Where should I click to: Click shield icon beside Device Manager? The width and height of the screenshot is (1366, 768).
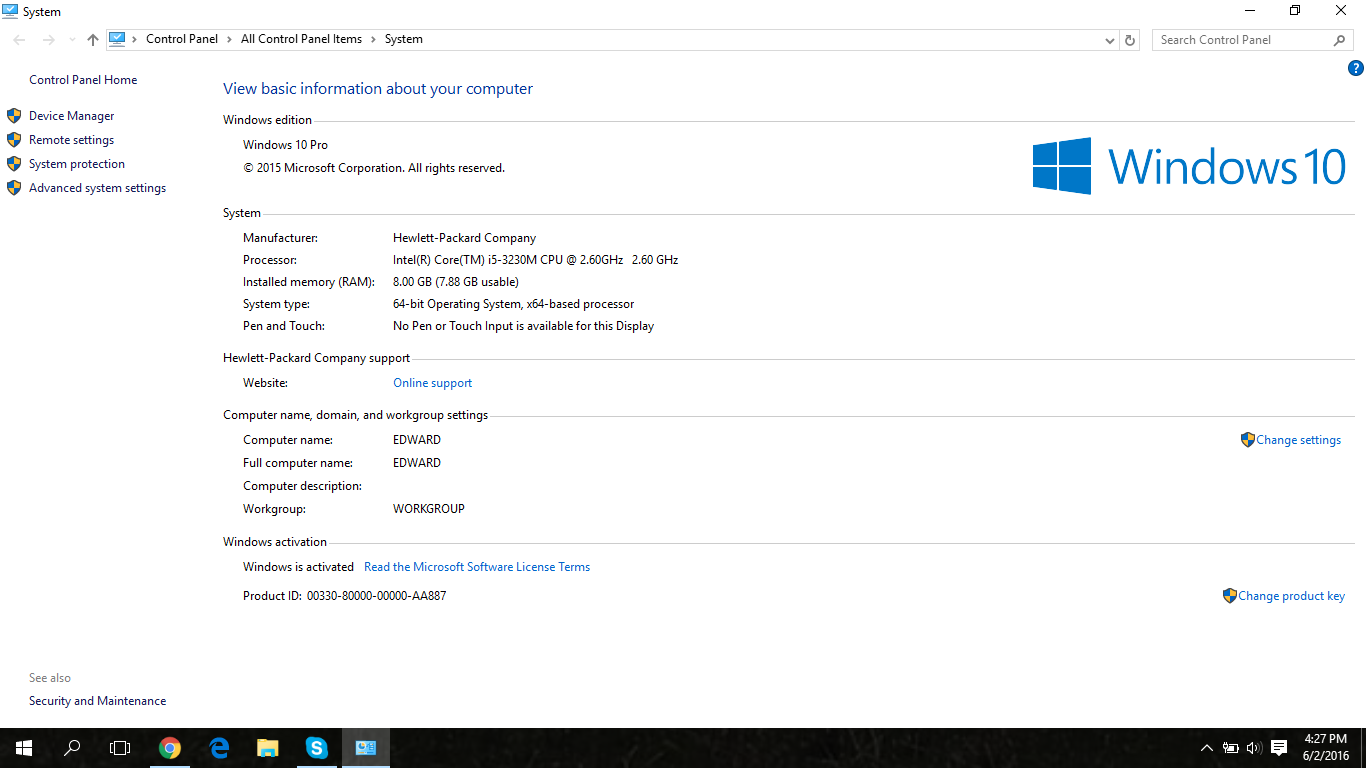pyautogui.click(x=14, y=115)
